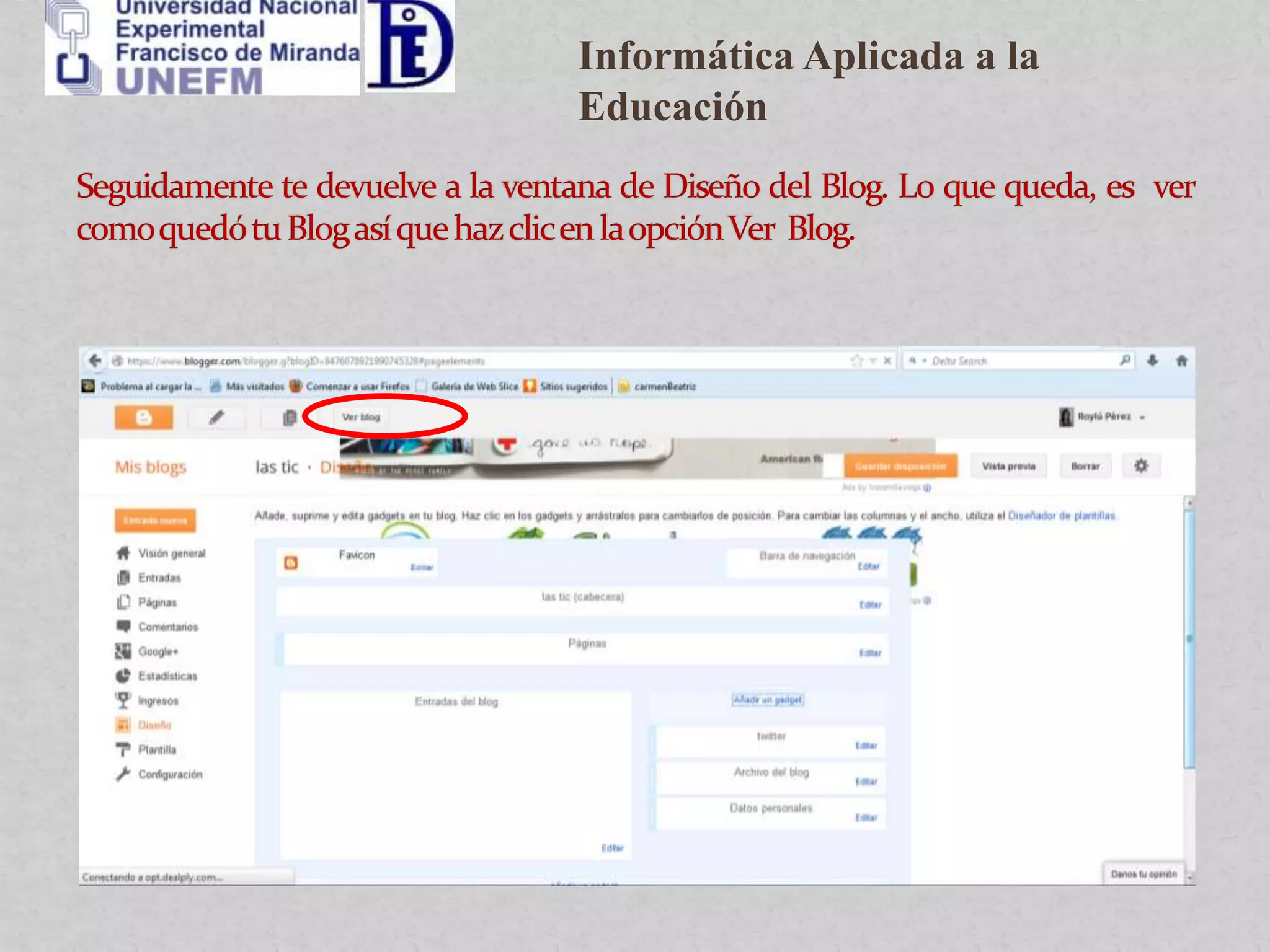
Task: Edit the twitter gadget
Action: (866, 746)
